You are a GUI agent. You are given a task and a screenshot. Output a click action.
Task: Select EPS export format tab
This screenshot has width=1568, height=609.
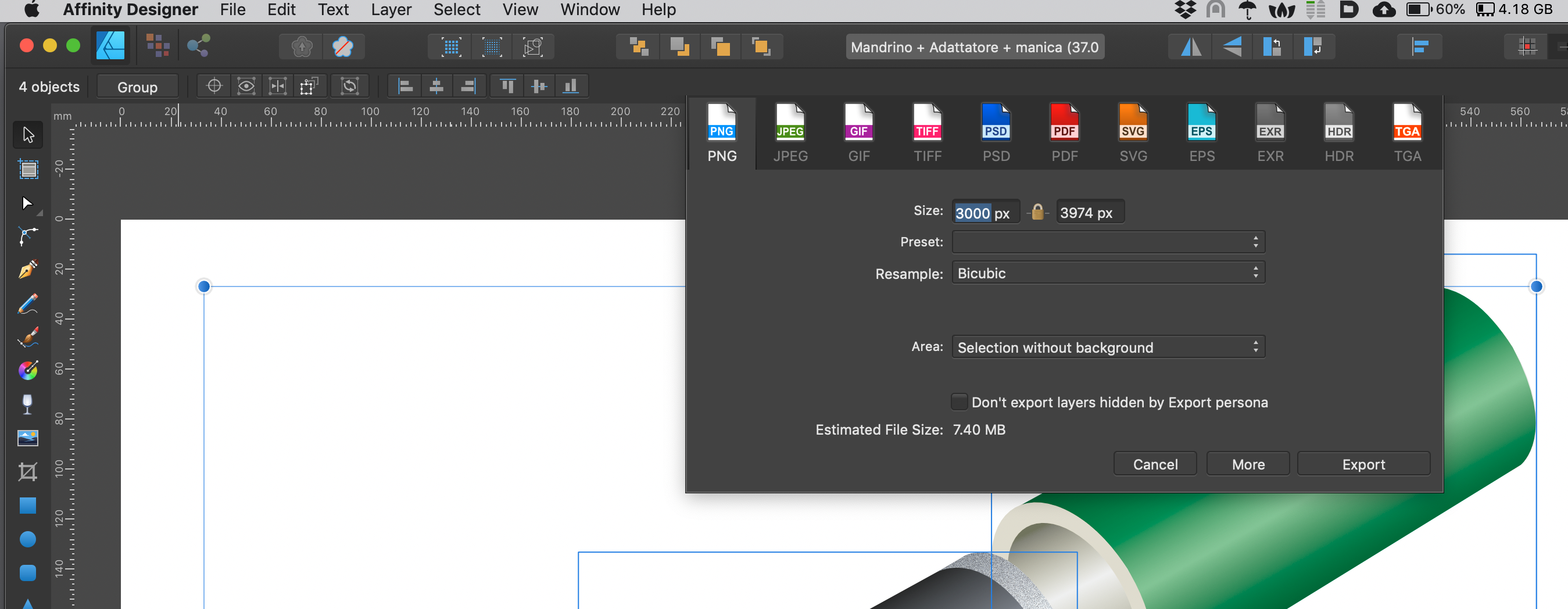[x=1201, y=134]
